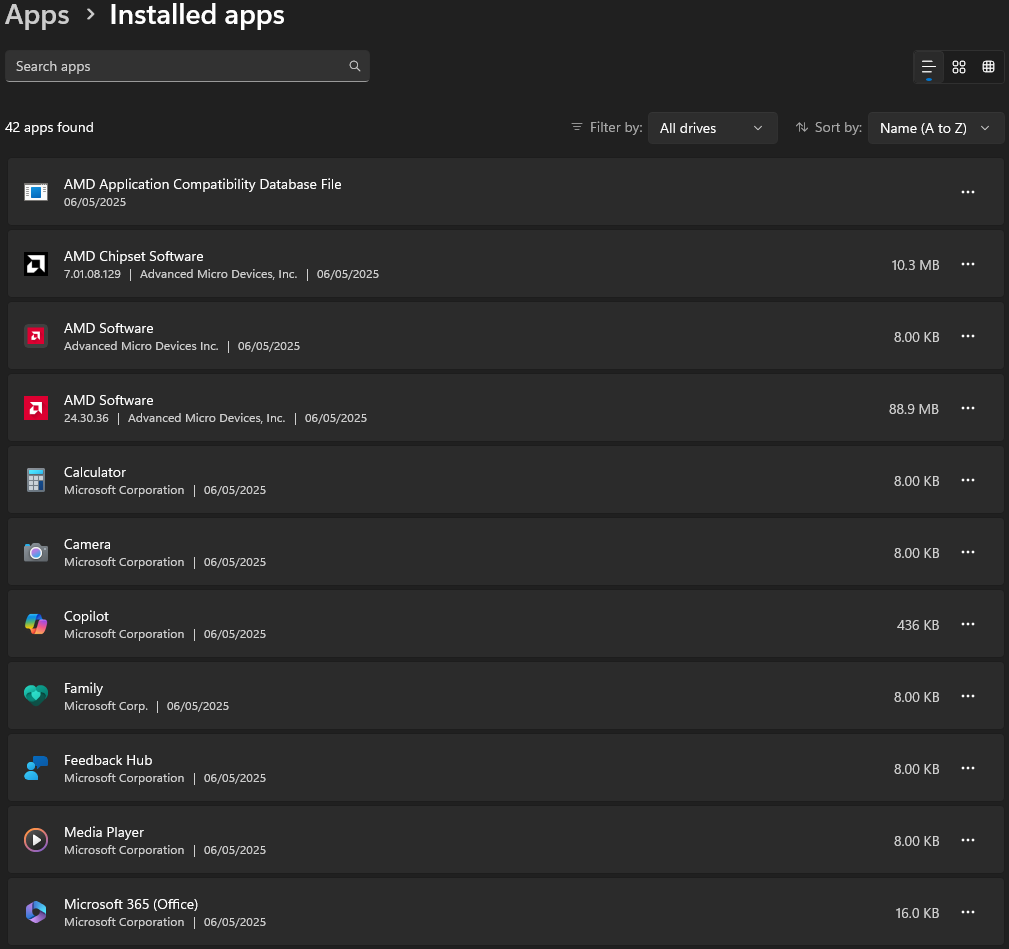Open more options for AMD Software 88.9 MB
The width and height of the screenshot is (1009, 949).
pos(968,408)
